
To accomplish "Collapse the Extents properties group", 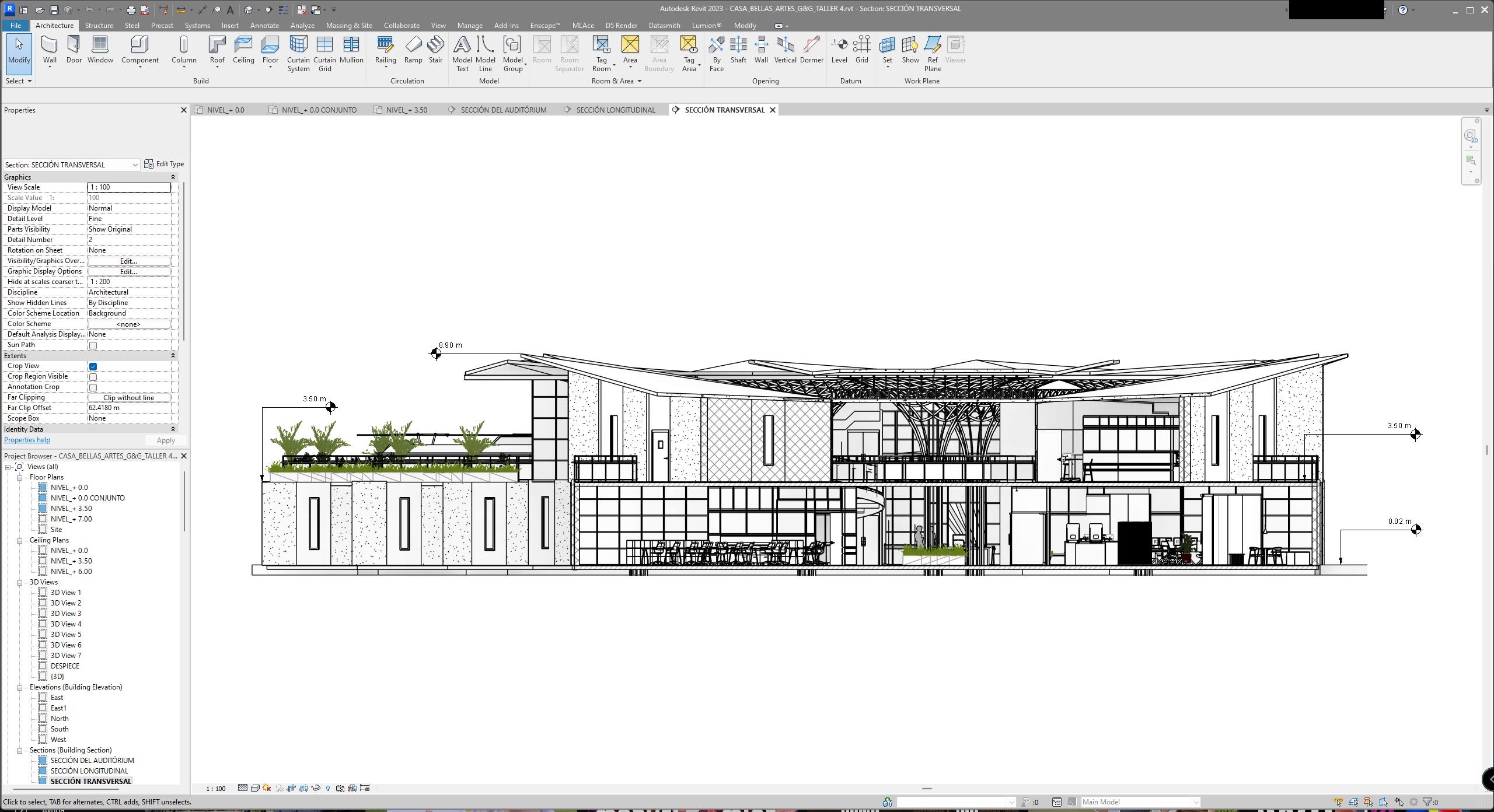I will pos(173,356).
